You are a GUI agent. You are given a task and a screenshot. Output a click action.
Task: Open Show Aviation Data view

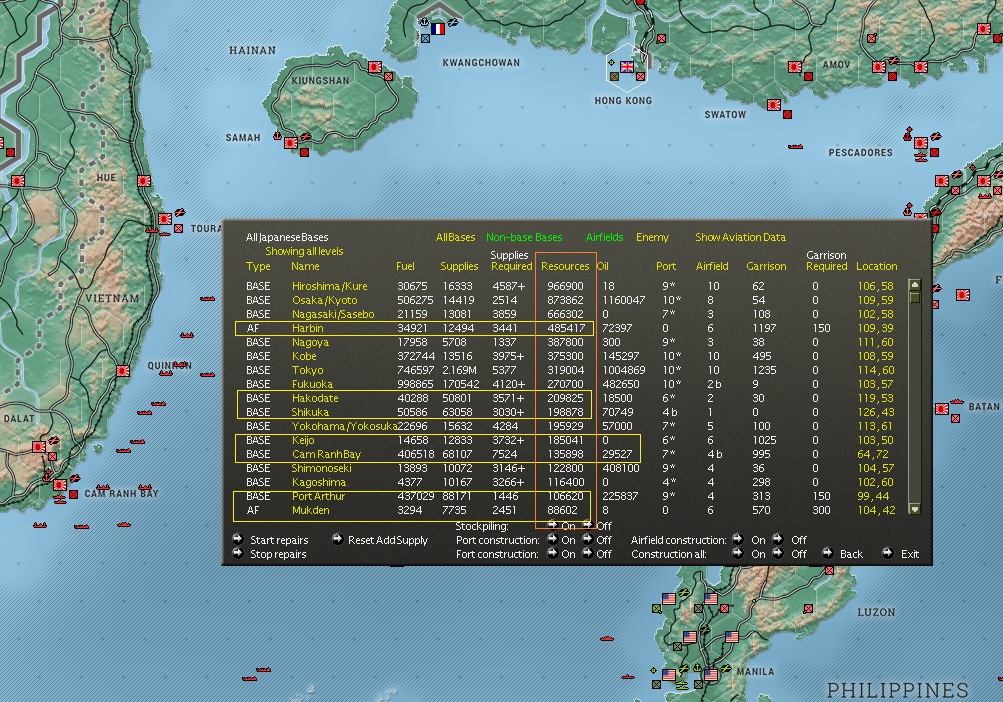point(740,238)
